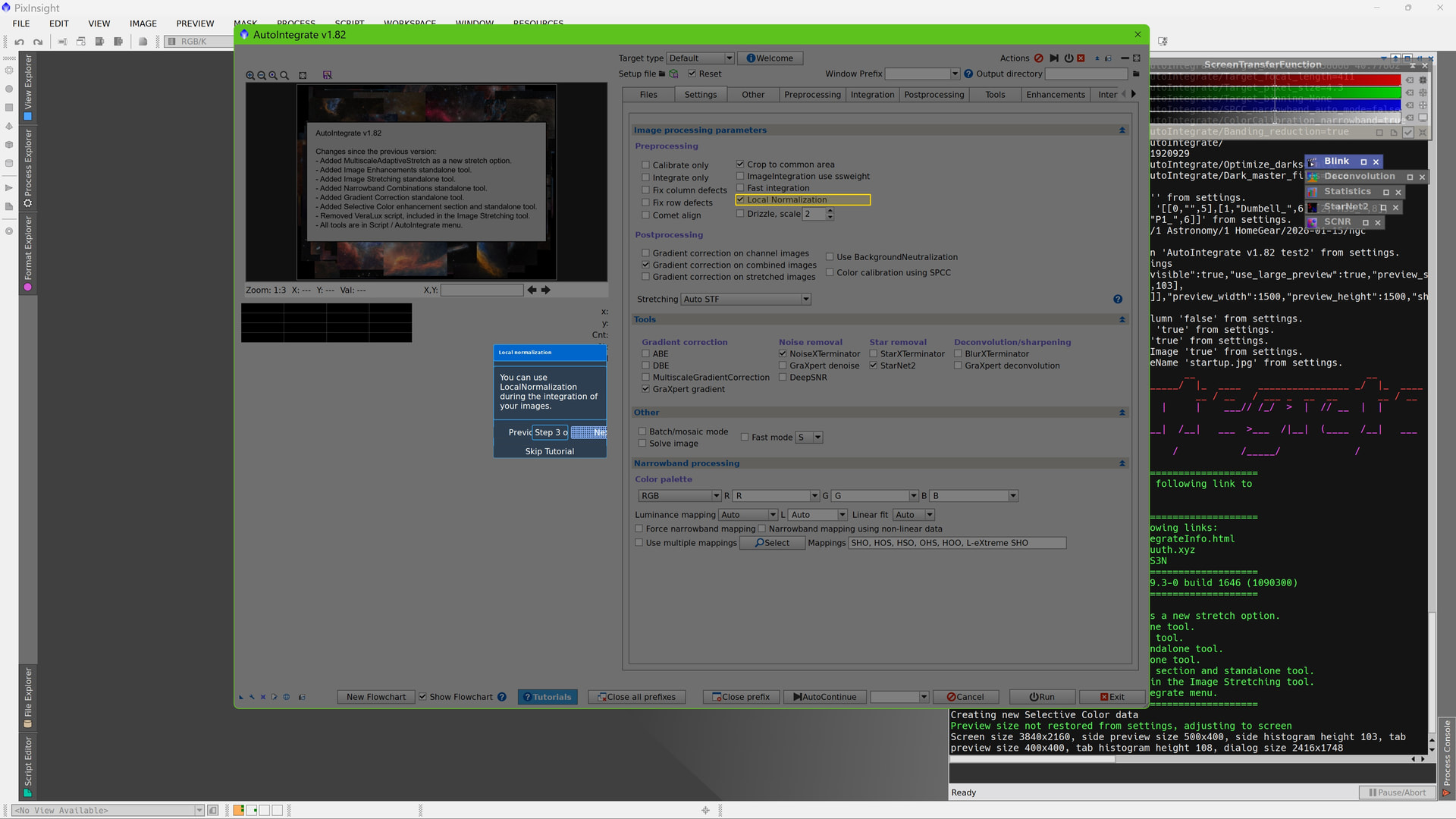Click the Mappings text input field
The width and height of the screenshot is (1456, 819).
click(x=957, y=543)
